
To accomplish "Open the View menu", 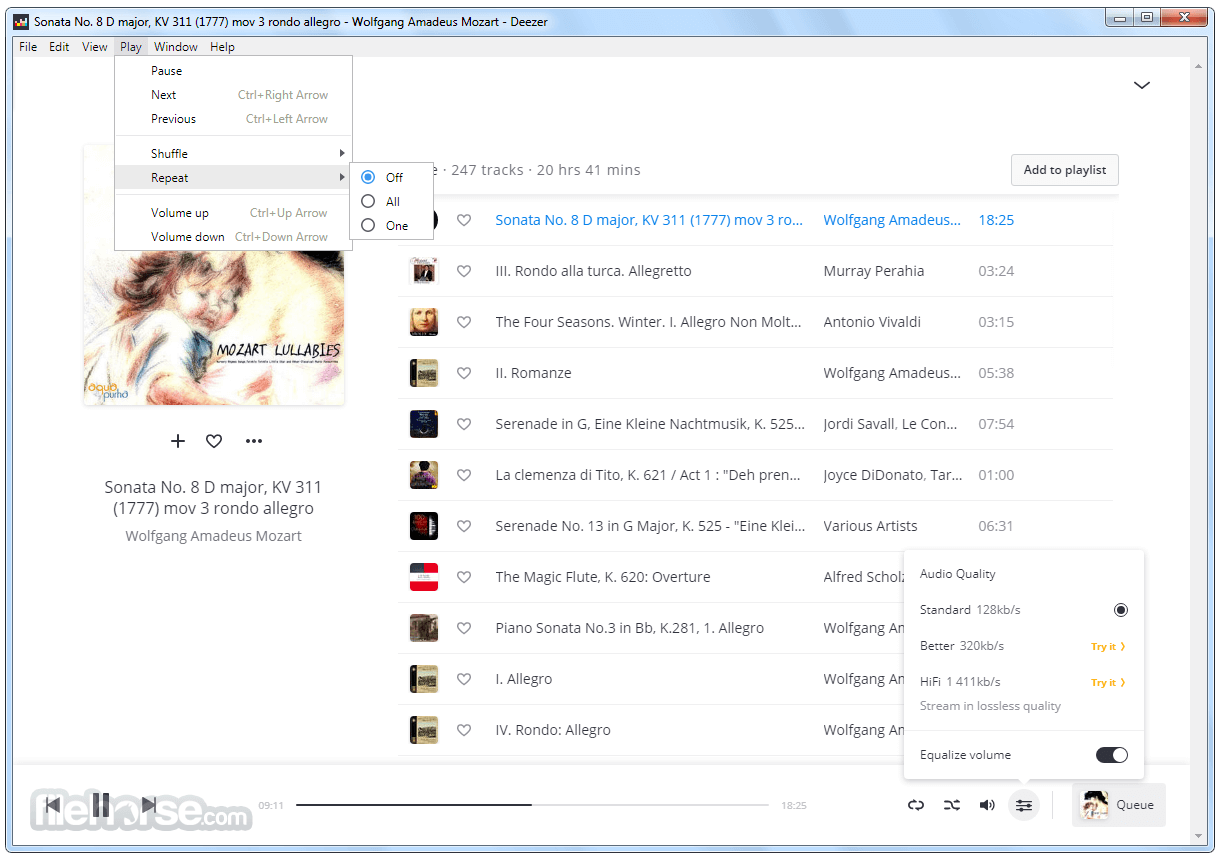I will 95,47.
